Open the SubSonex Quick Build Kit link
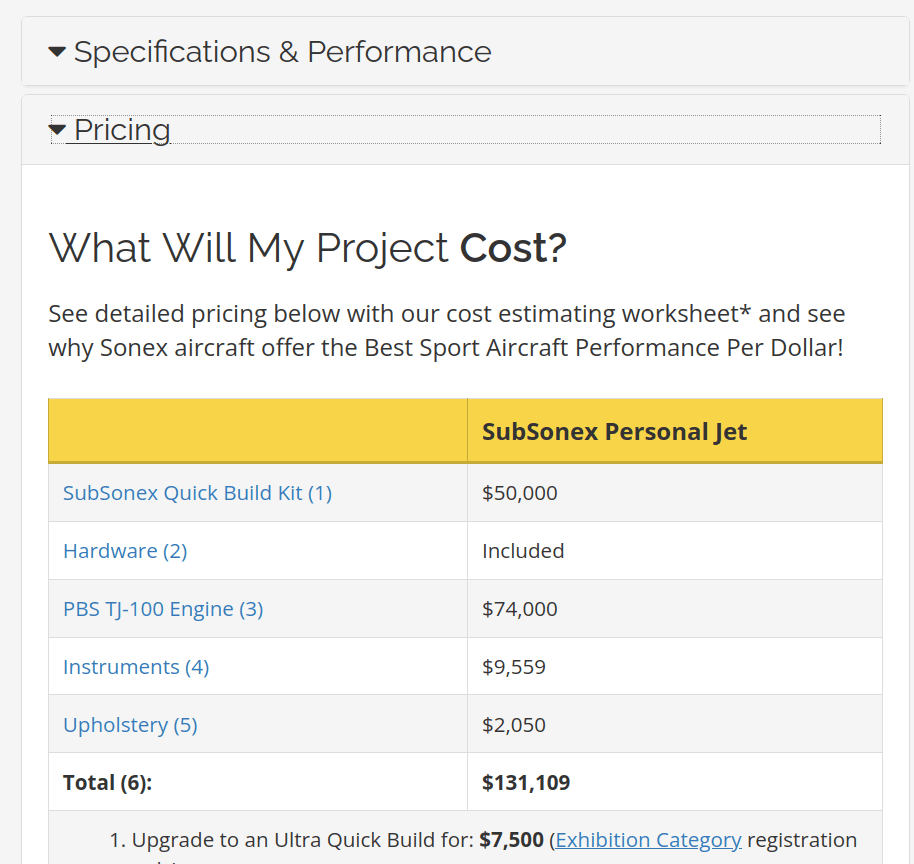 pyautogui.click(x=197, y=493)
